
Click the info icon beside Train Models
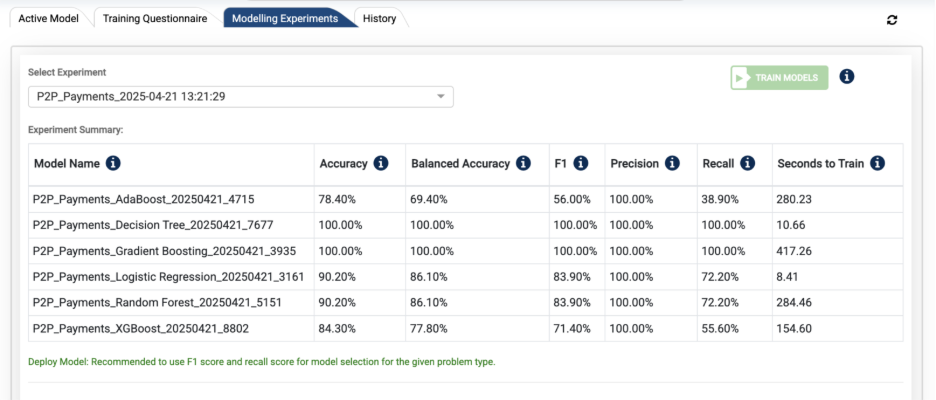[847, 77]
